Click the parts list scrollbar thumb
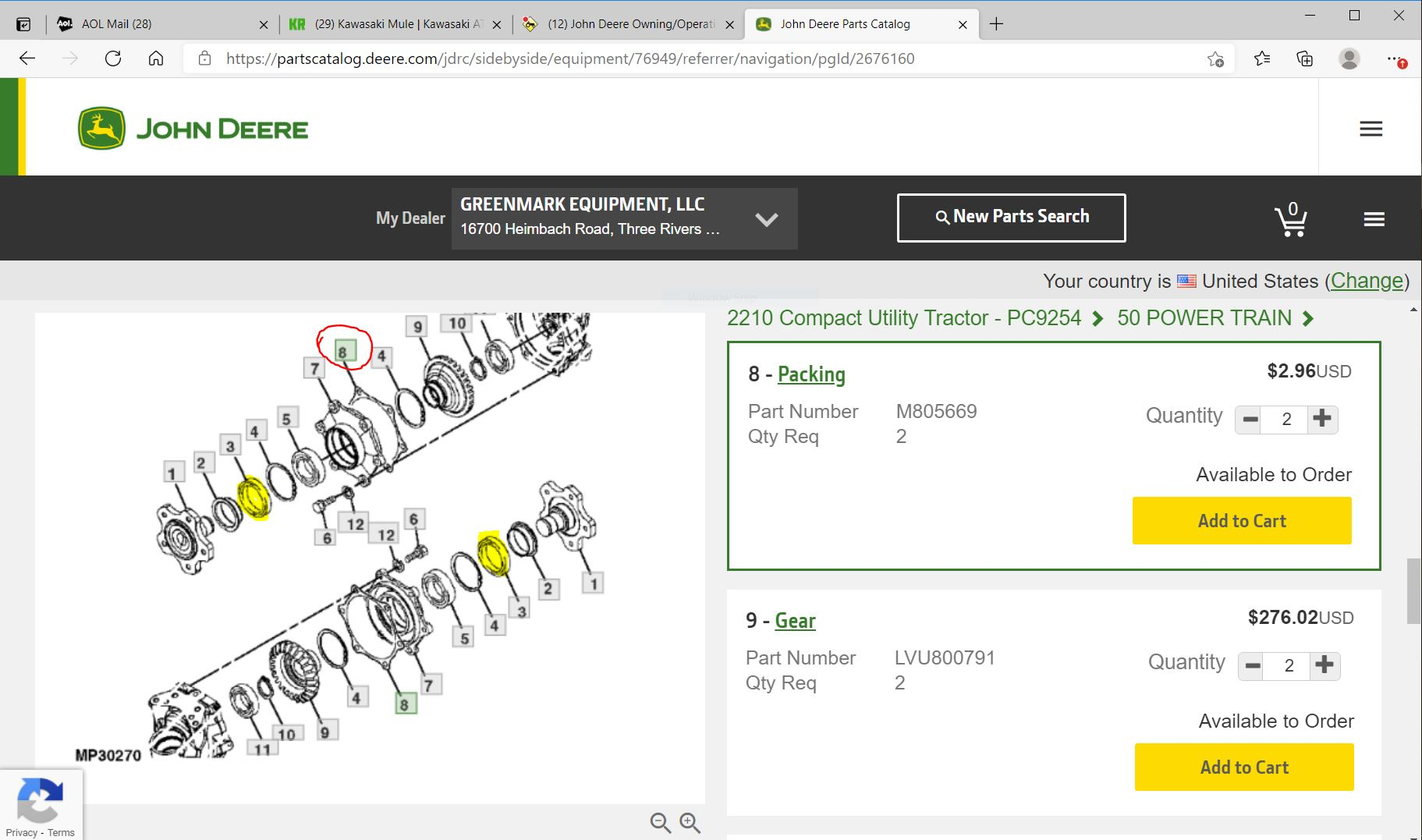This screenshot has height=840, width=1422. pos(1413,590)
